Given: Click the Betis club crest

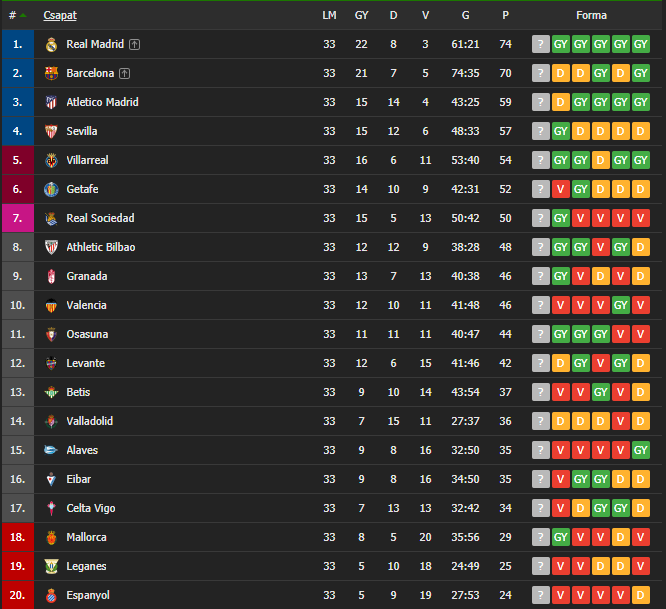Looking at the screenshot, I should 51,392.
